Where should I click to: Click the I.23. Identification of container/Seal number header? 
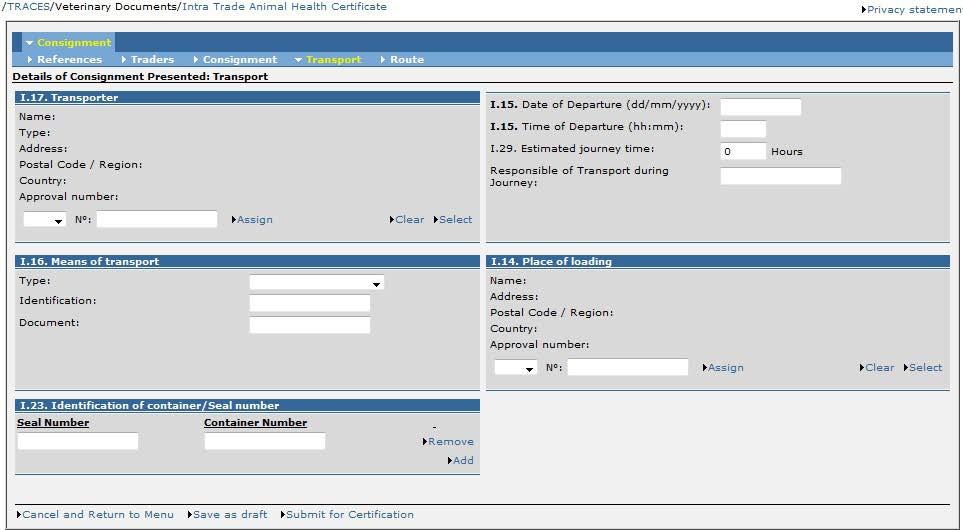247,405
